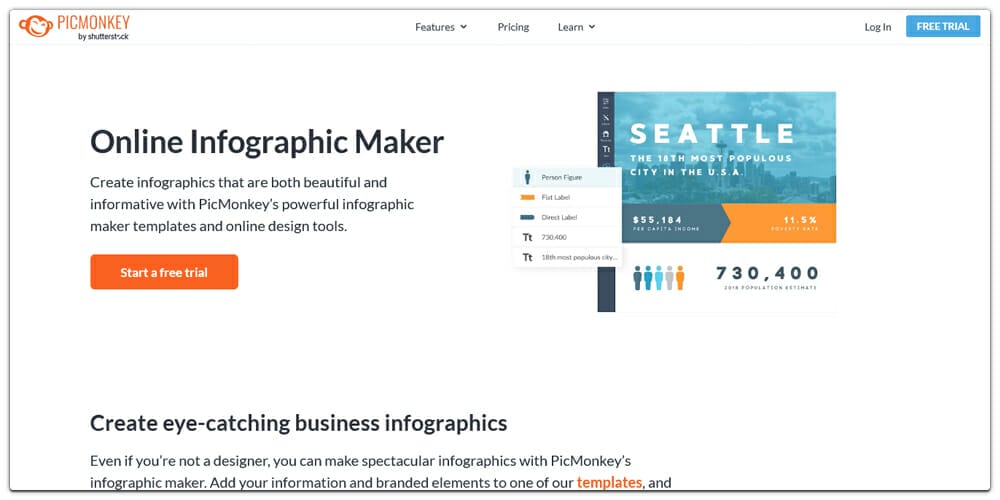
Task: Click the orange Start a free trial button
Action: click(x=164, y=272)
